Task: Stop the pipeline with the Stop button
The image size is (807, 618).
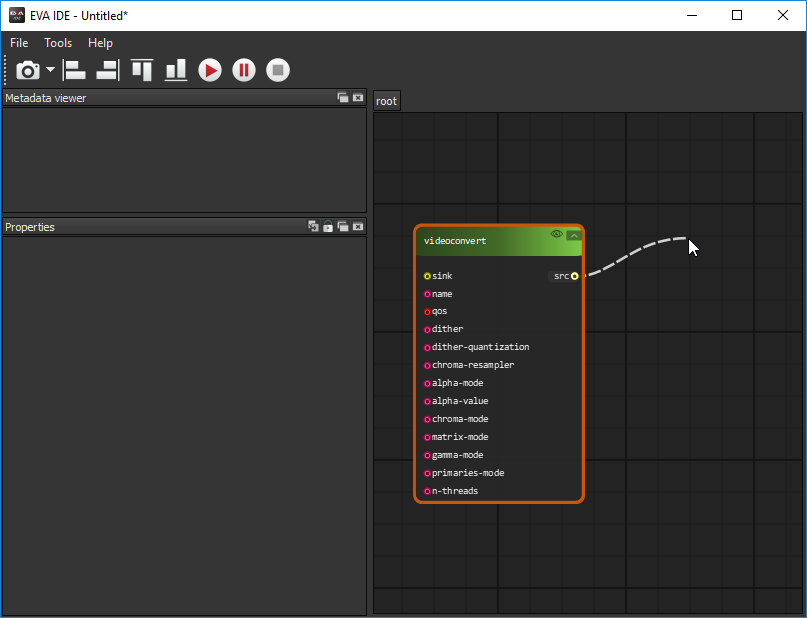Action: 278,70
